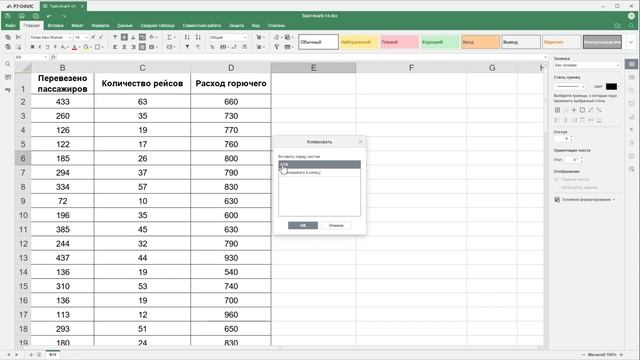Click the comments icon in left sidebar
This screenshot has width=640, height=360.
point(8,77)
